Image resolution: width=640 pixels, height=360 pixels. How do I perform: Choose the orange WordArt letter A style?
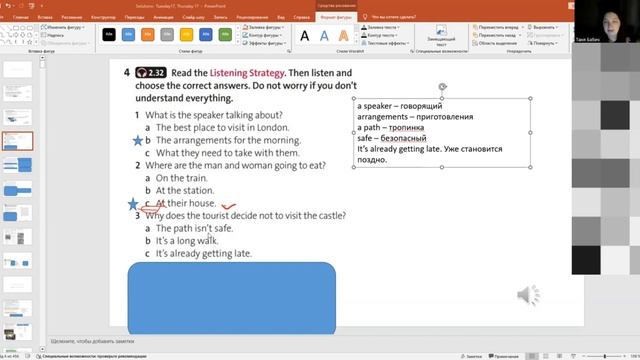click(344, 36)
